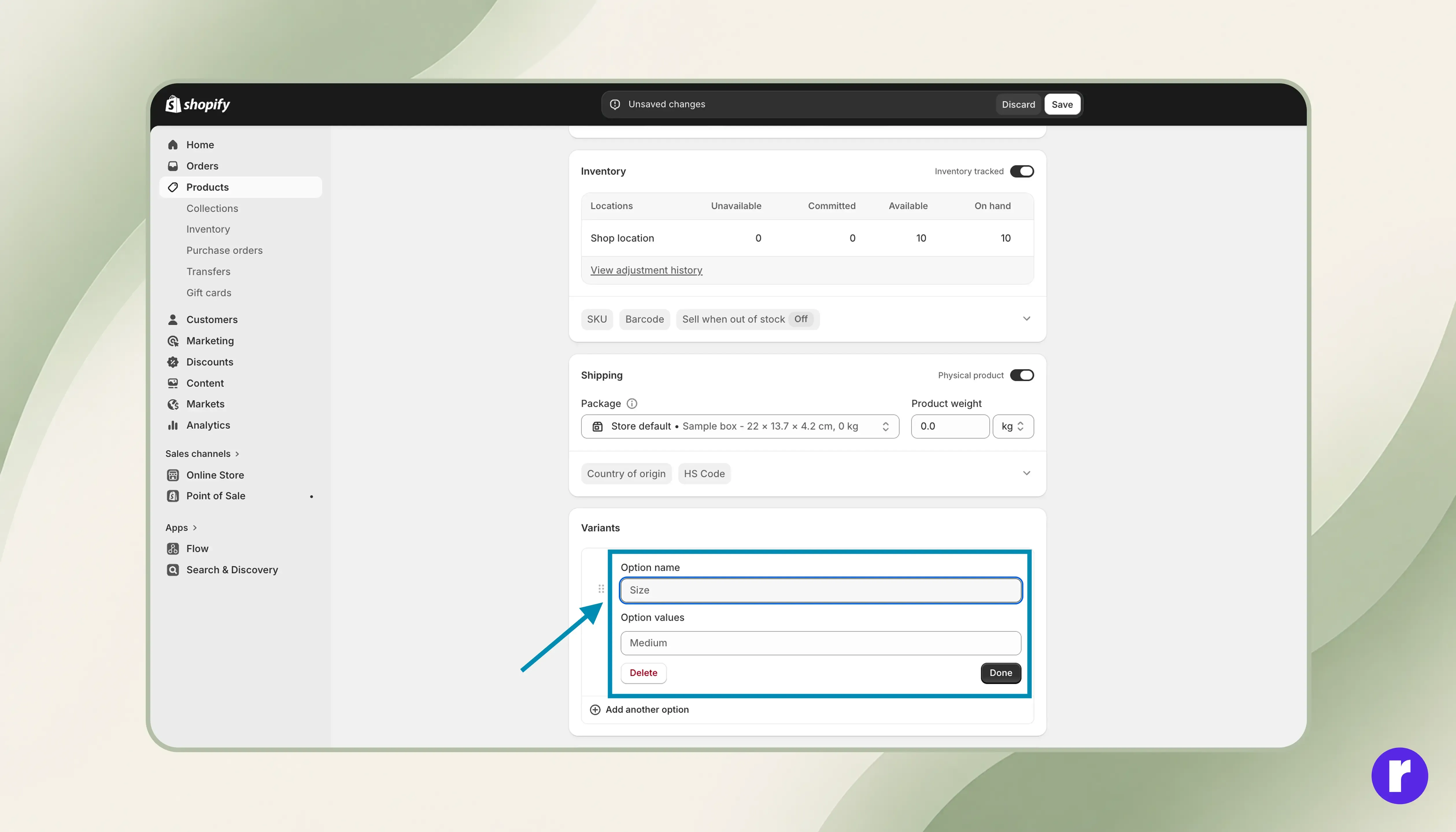Expand the SKU and Barcode section chevron
This screenshot has height=832, width=1456.
point(1026,319)
